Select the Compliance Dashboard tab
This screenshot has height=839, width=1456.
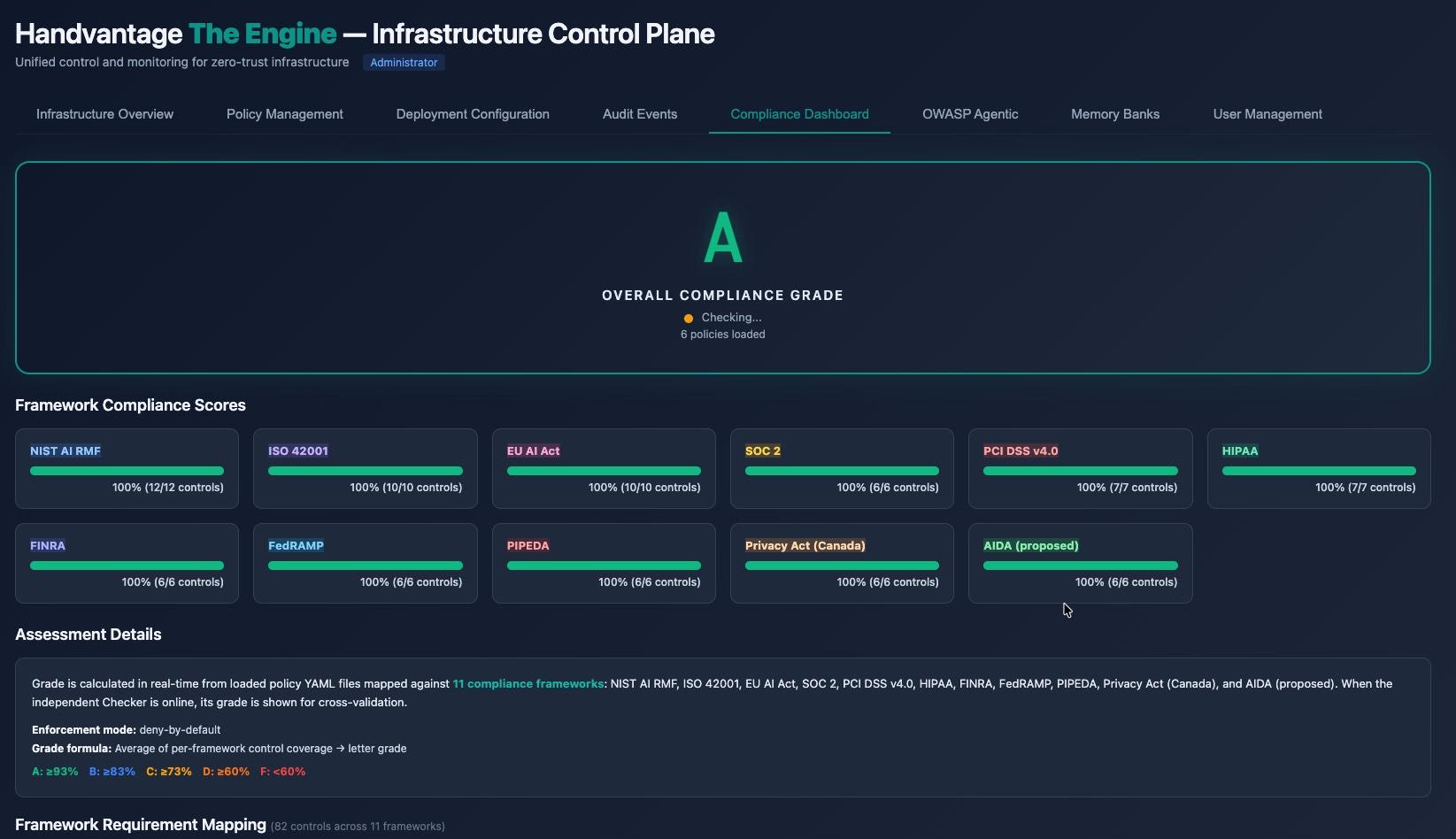point(799,114)
